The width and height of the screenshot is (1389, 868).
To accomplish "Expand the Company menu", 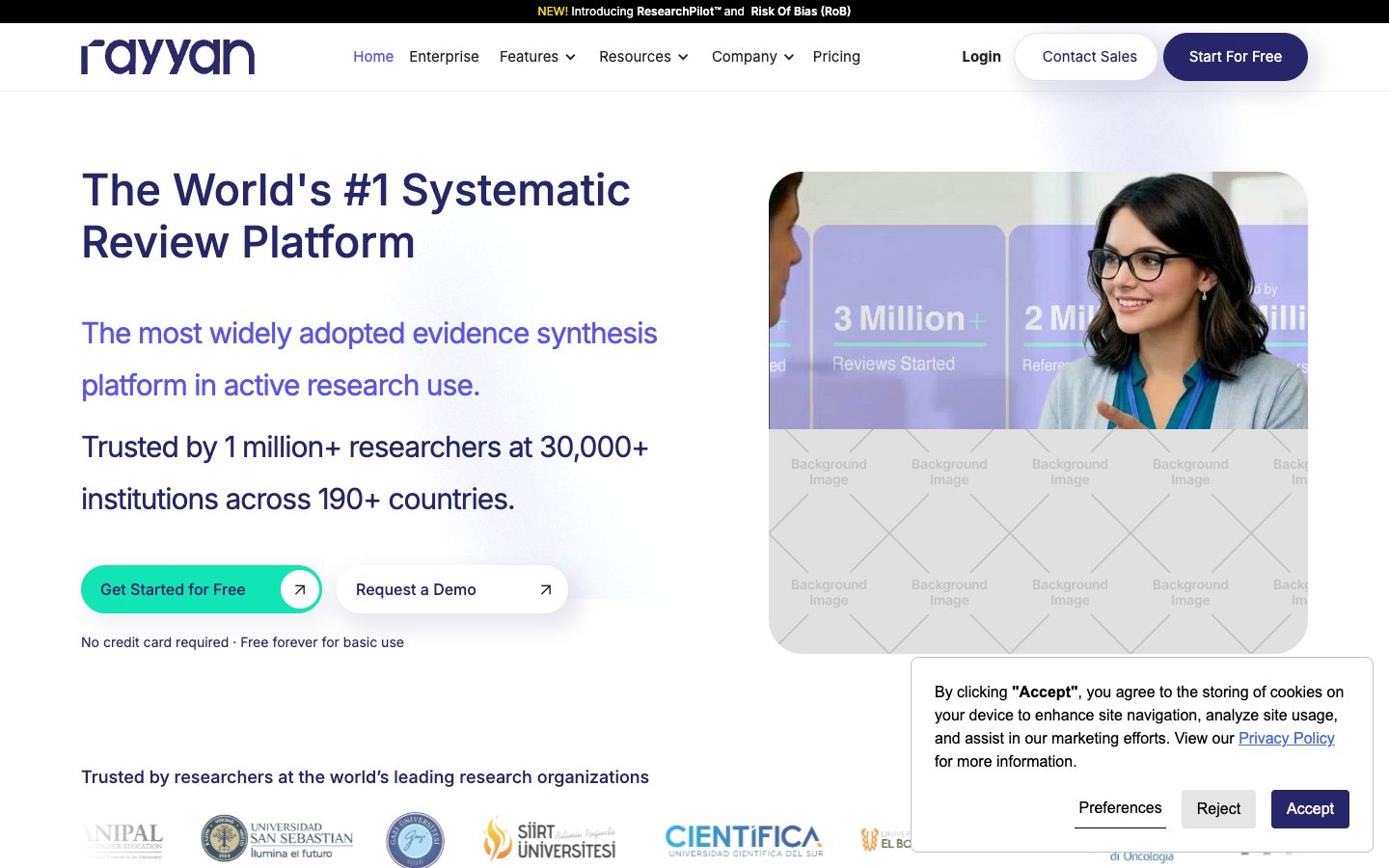I will point(752,57).
